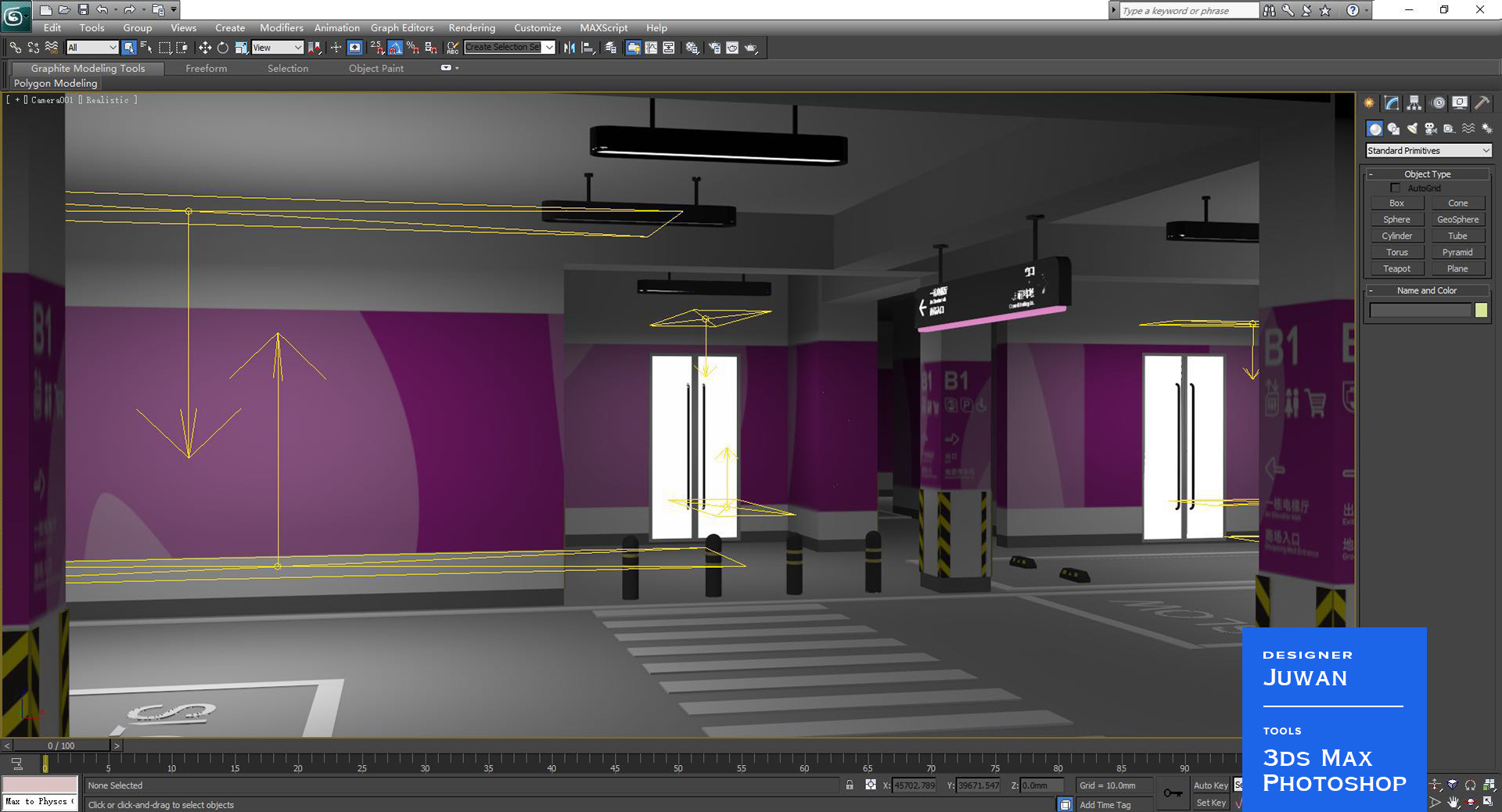Click the Teapot primitive button
This screenshot has height=812, width=1502.
[x=1396, y=269]
